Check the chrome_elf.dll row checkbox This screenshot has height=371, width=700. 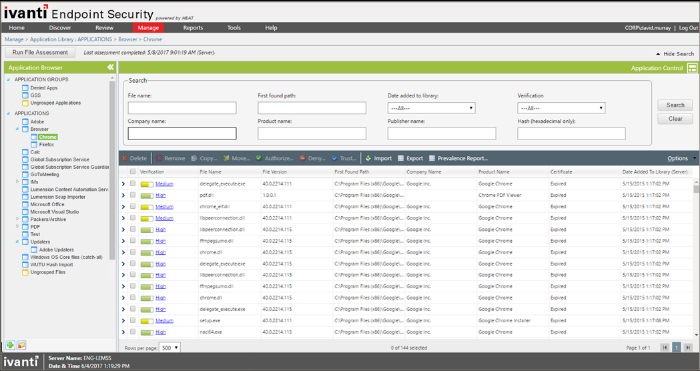coord(133,206)
